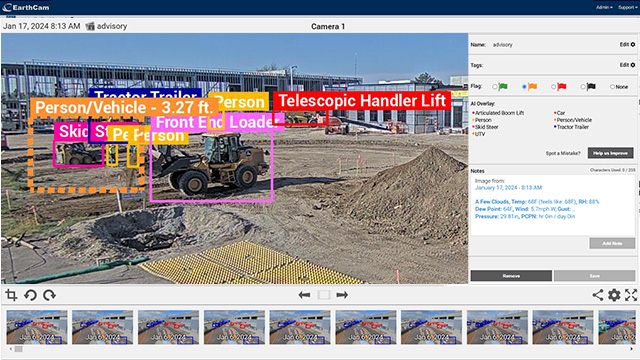Open the Admin dropdown menu
Image resolution: width=640 pixels, height=360 pixels.
point(604,7)
